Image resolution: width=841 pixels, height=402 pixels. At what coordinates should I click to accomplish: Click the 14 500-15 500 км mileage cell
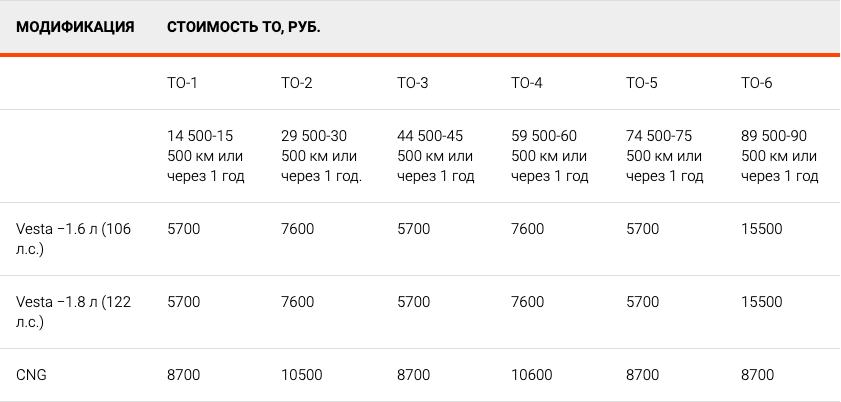(206, 156)
